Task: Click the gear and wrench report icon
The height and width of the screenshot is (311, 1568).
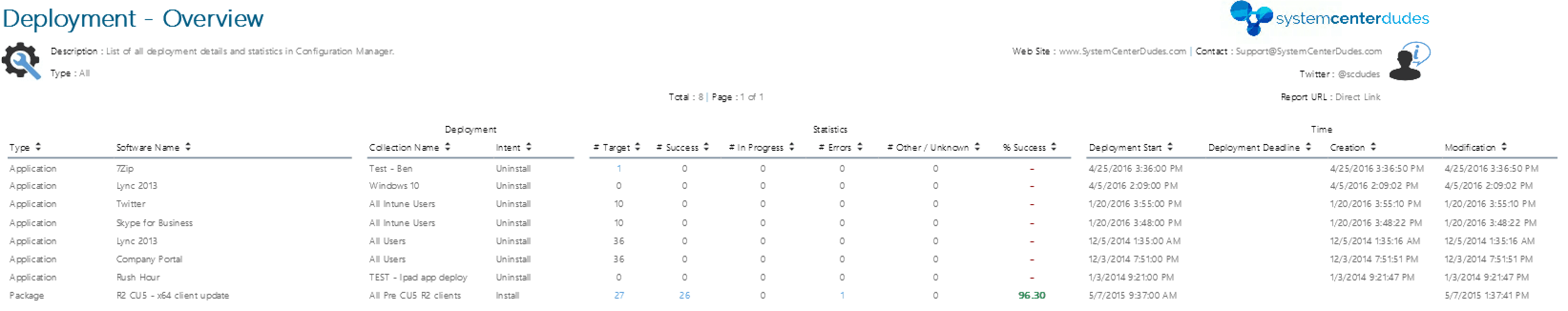Action: click(21, 61)
